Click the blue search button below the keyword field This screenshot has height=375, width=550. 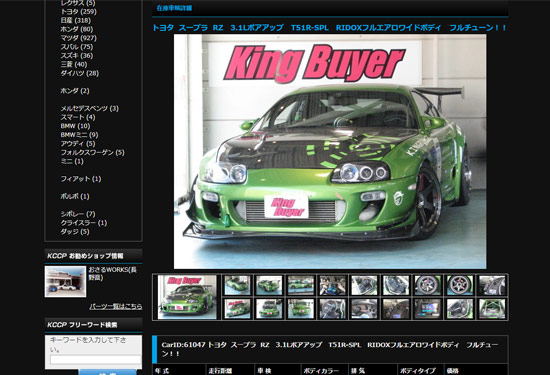(x=108, y=372)
